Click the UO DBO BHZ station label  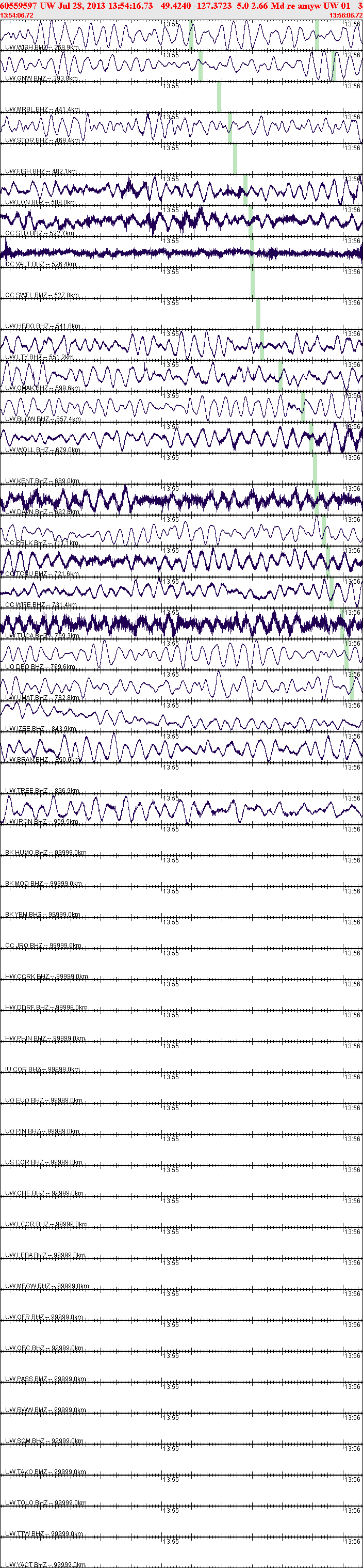pos(40,668)
